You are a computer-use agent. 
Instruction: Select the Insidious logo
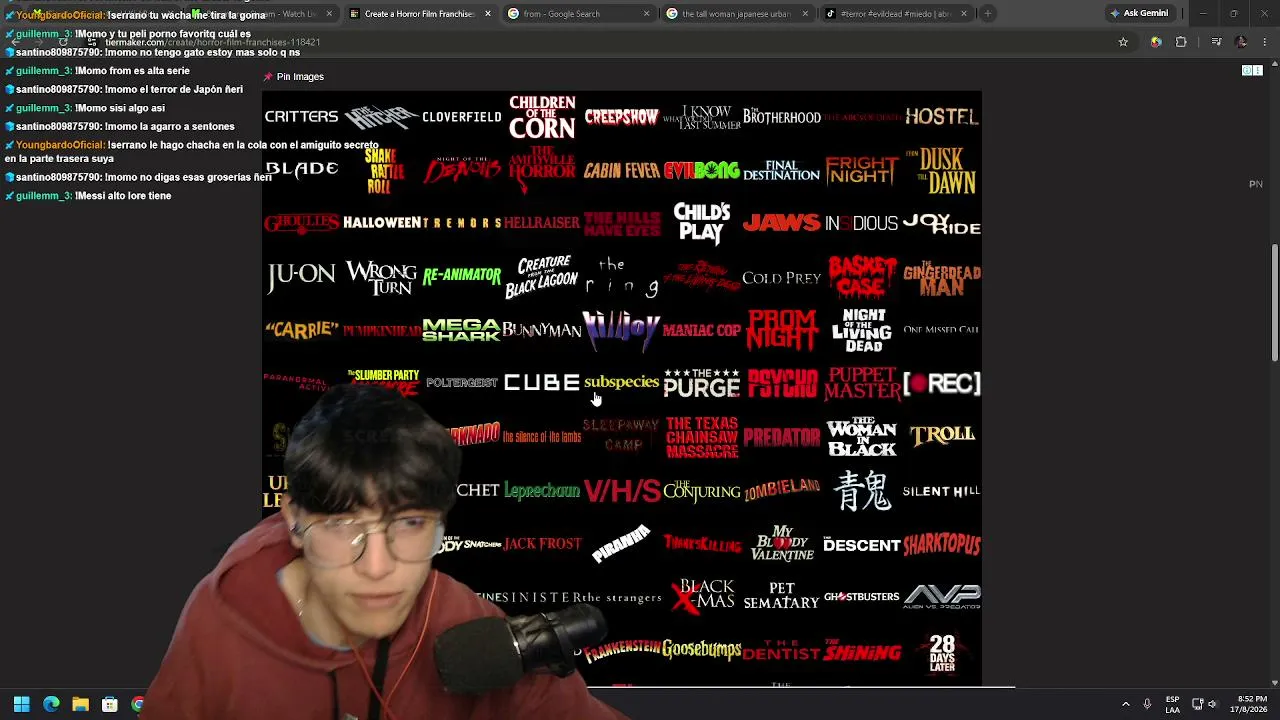point(861,224)
